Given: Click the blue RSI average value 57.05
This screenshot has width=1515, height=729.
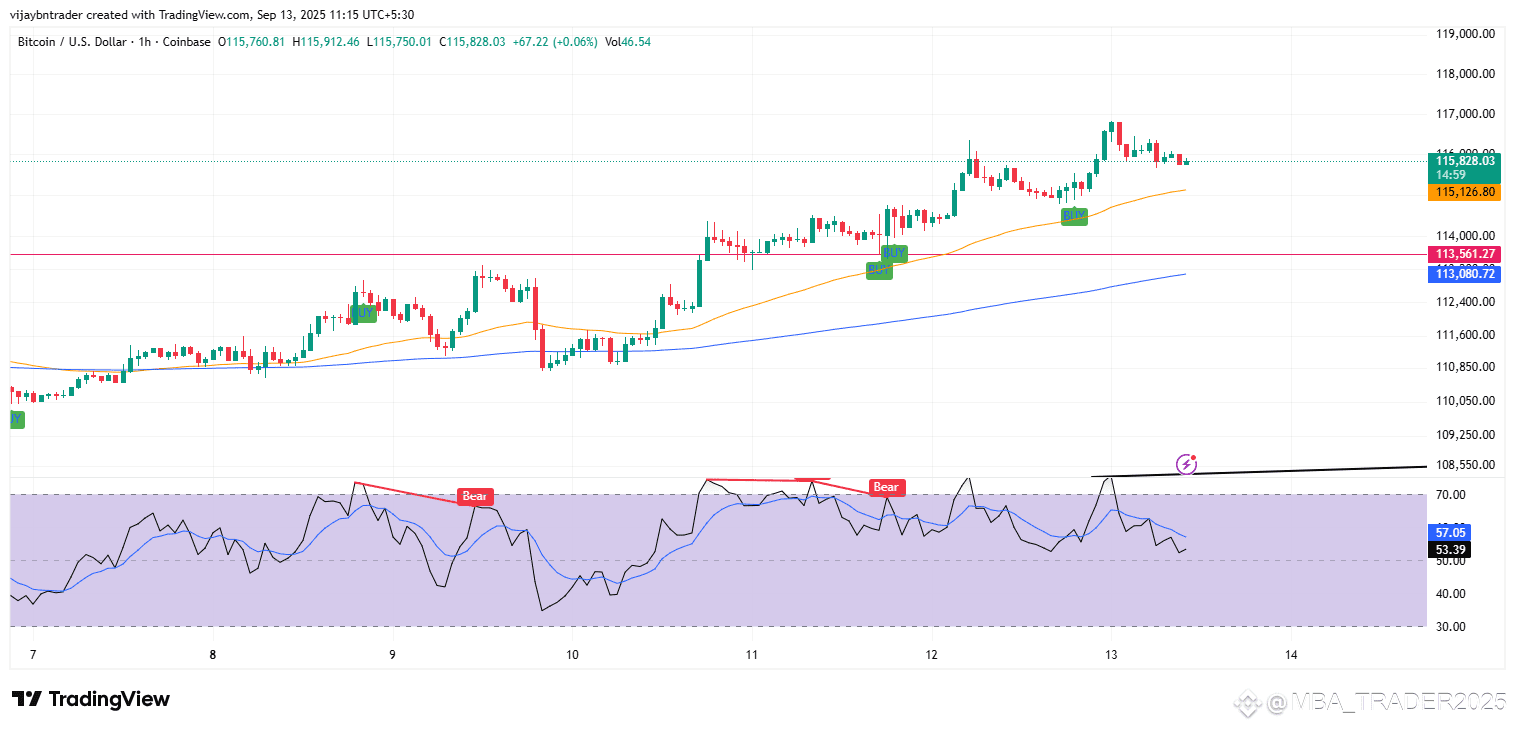Looking at the screenshot, I should [1450, 533].
